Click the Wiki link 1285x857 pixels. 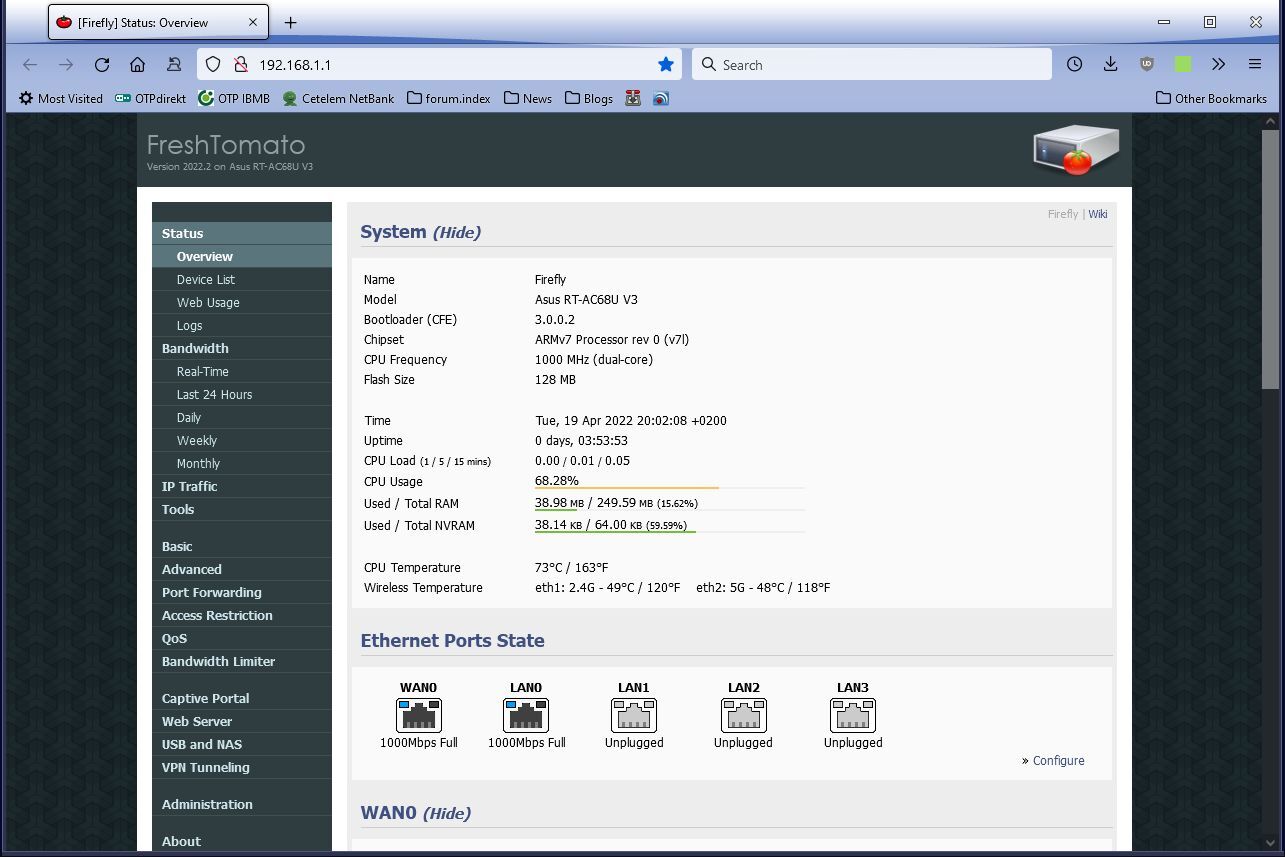1098,214
